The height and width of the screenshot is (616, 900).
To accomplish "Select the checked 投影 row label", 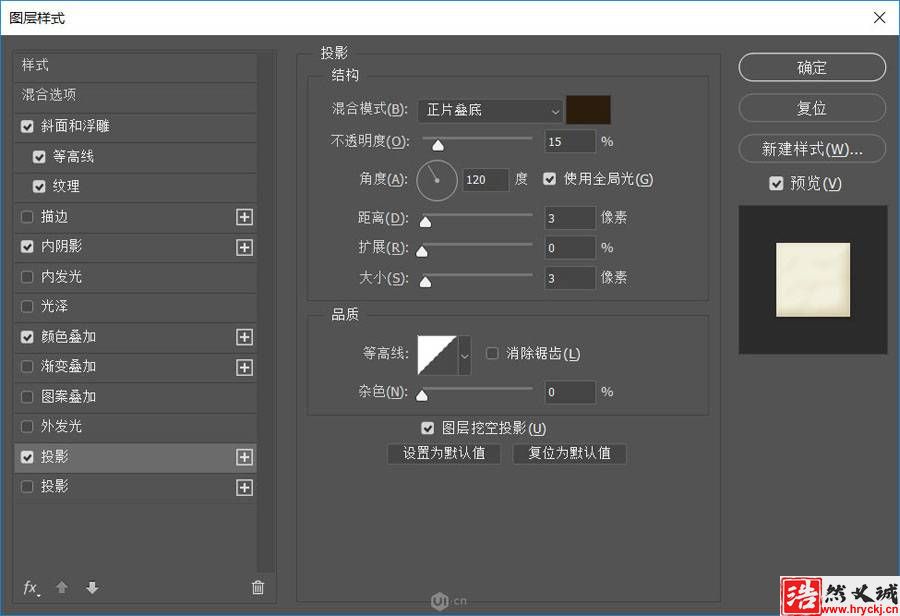I will 55,457.
